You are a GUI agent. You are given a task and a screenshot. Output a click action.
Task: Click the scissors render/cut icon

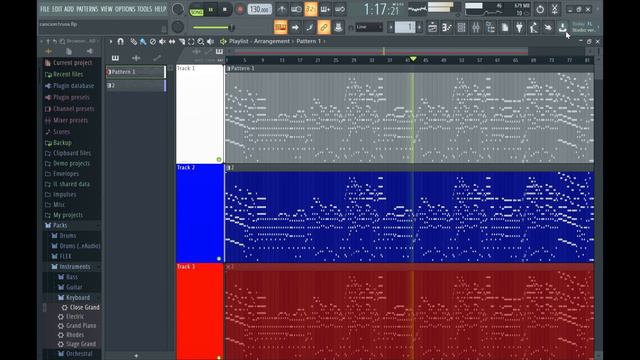[555, 9]
